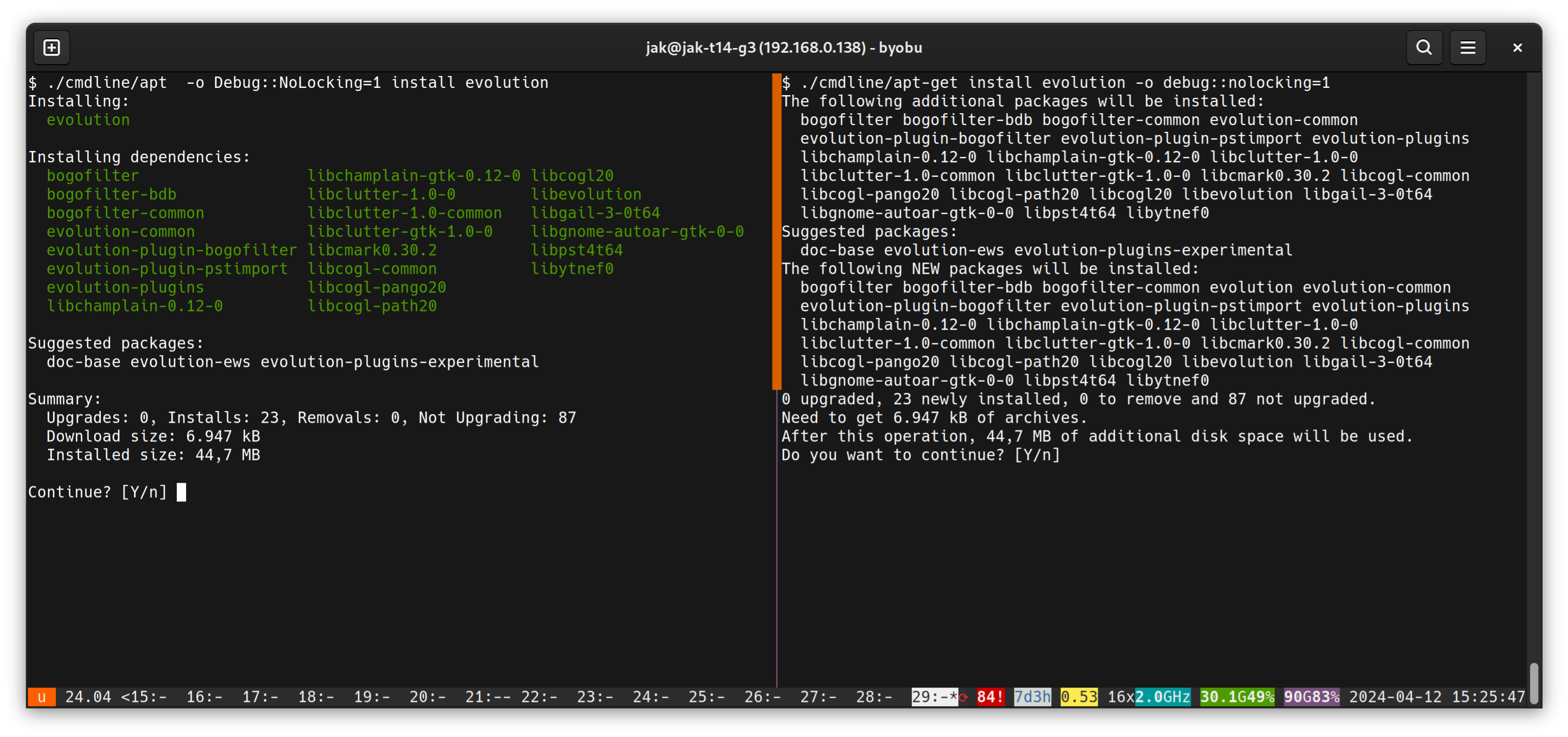1568x737 pixels.
Task: Click the 'Installed size: 44,7 MB' line
Action: (153, 455)
